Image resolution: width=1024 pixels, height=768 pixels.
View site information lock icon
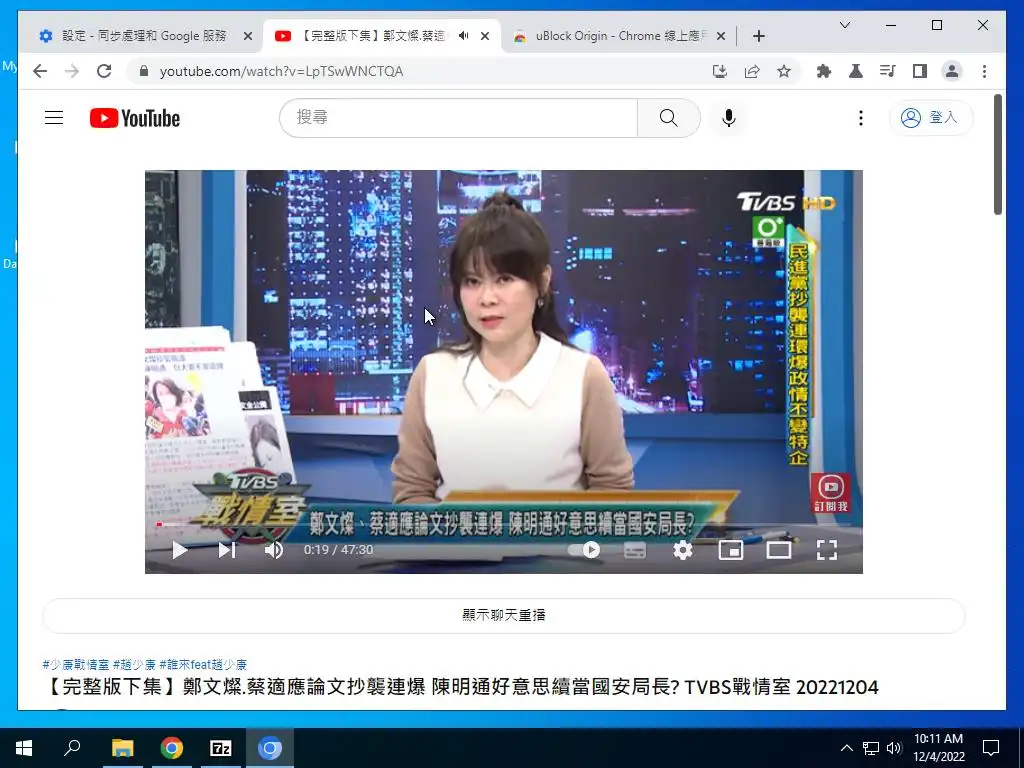[144, 71]
